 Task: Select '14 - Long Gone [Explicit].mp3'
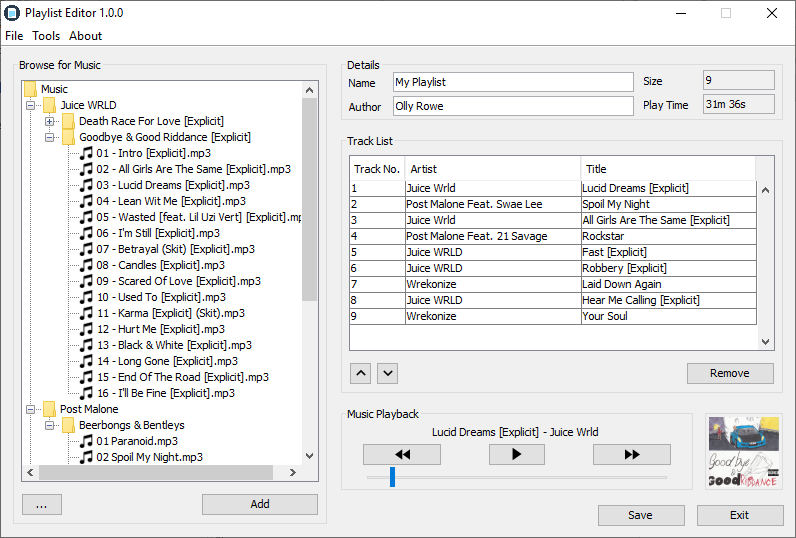tap(168, 361)
